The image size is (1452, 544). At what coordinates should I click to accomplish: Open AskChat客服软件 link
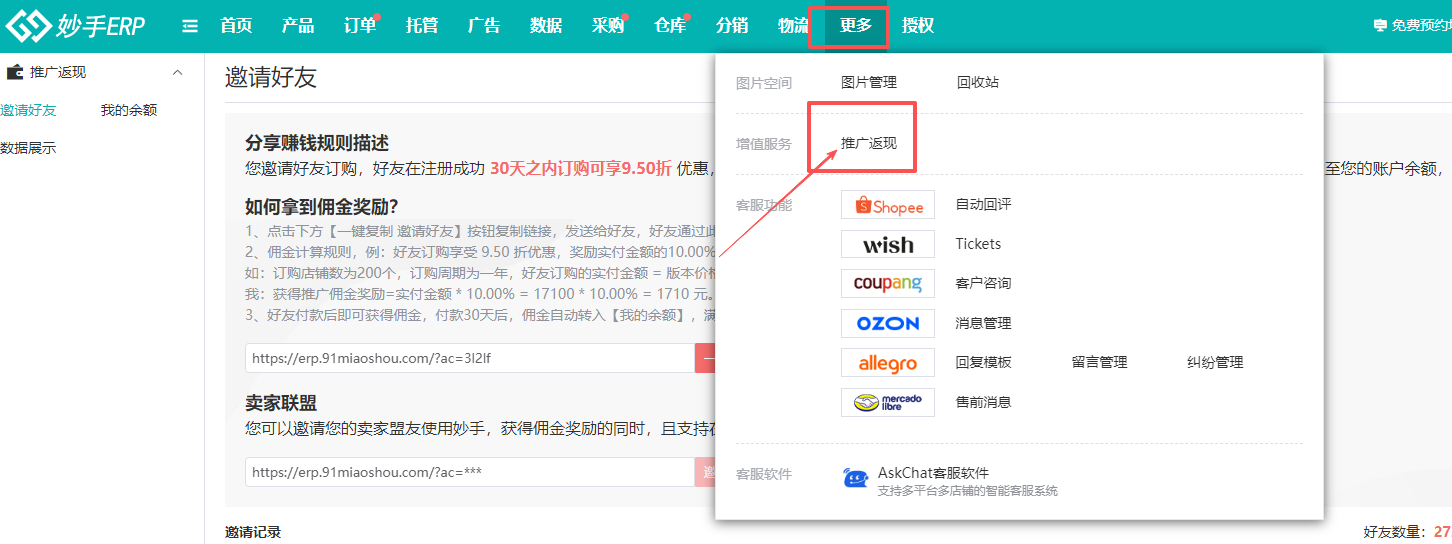[933, 473]
